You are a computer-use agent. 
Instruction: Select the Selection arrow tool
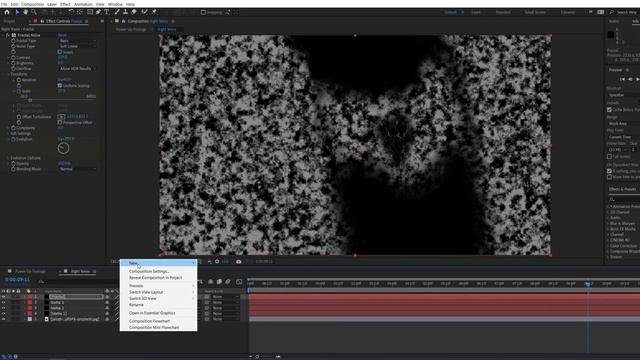17,12
